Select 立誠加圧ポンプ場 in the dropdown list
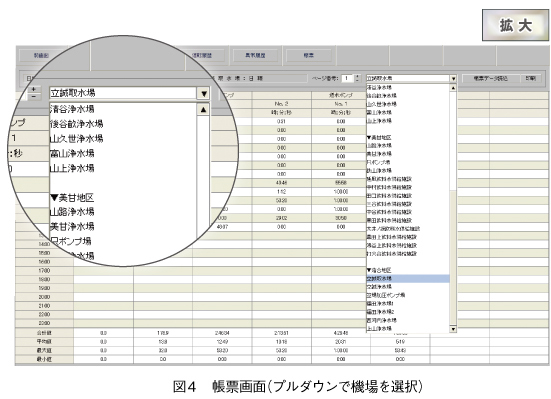This screenshot has width=551, height=399. (x=408, y=295)
